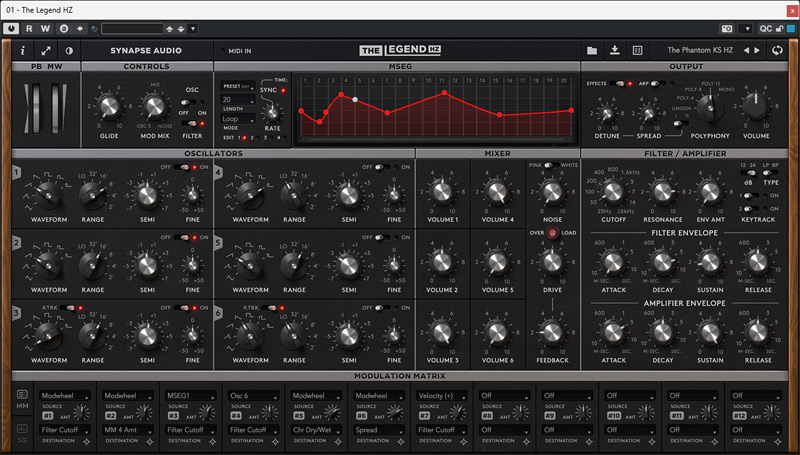Open the preset list grid icon
The image size is (800, 455).
coord(637,50)
